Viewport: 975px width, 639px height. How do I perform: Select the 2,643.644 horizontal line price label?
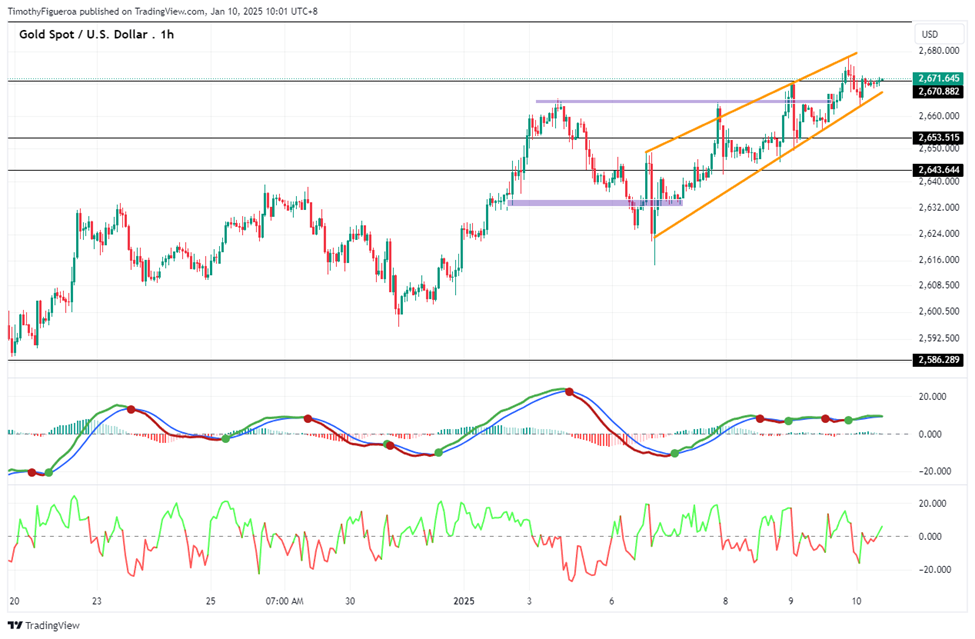(x=939, y=170)
